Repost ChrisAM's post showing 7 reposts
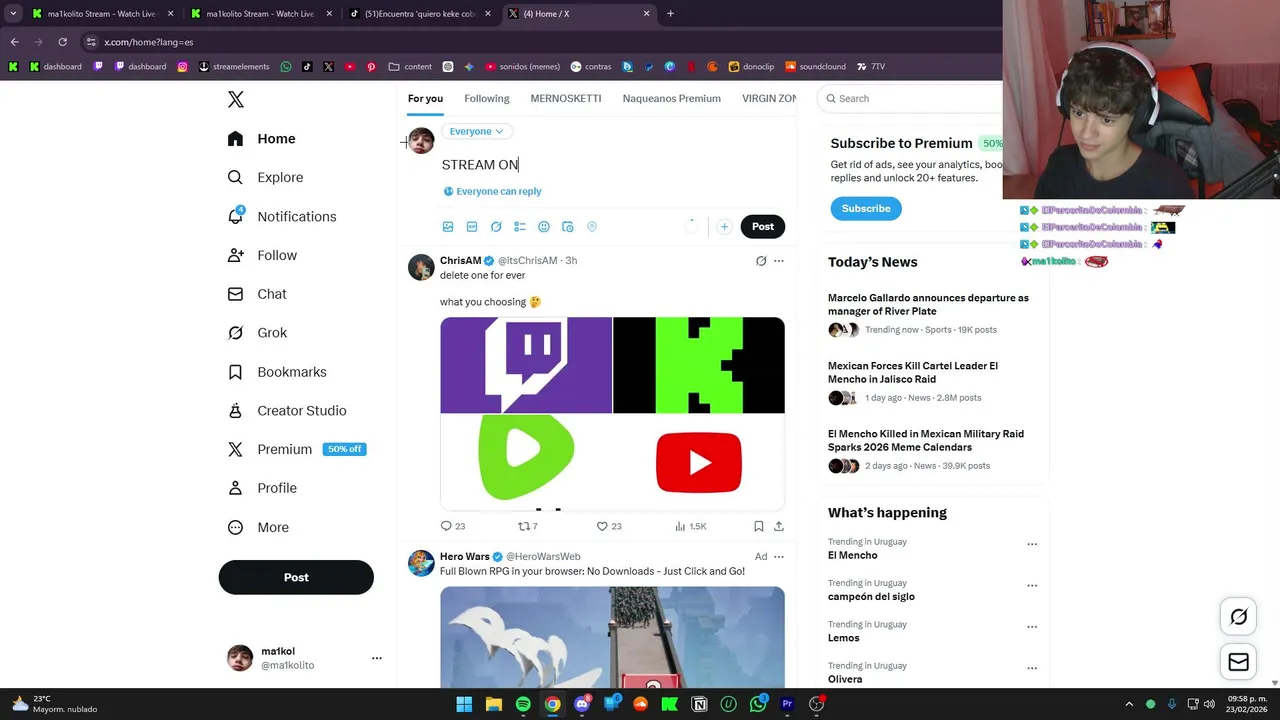The image size is (1280, 720). click(527, 526)
